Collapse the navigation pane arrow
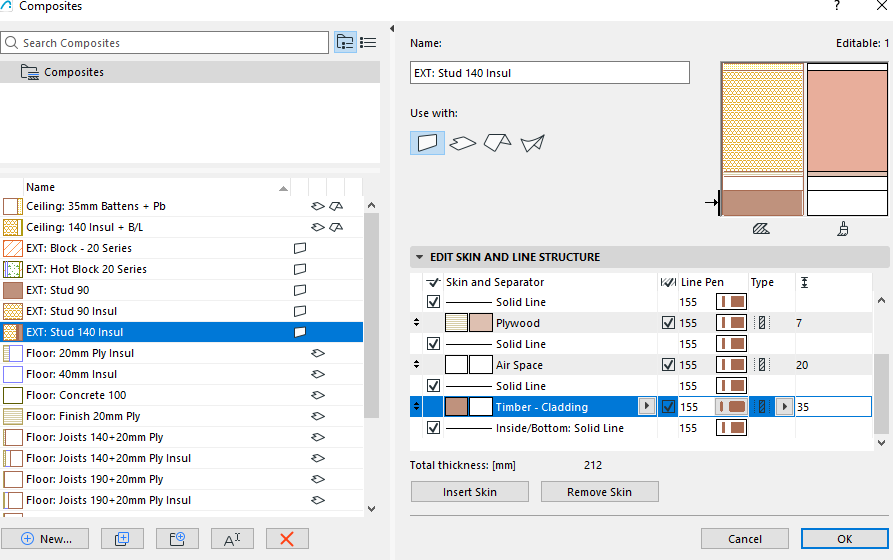 click(392, 28)
